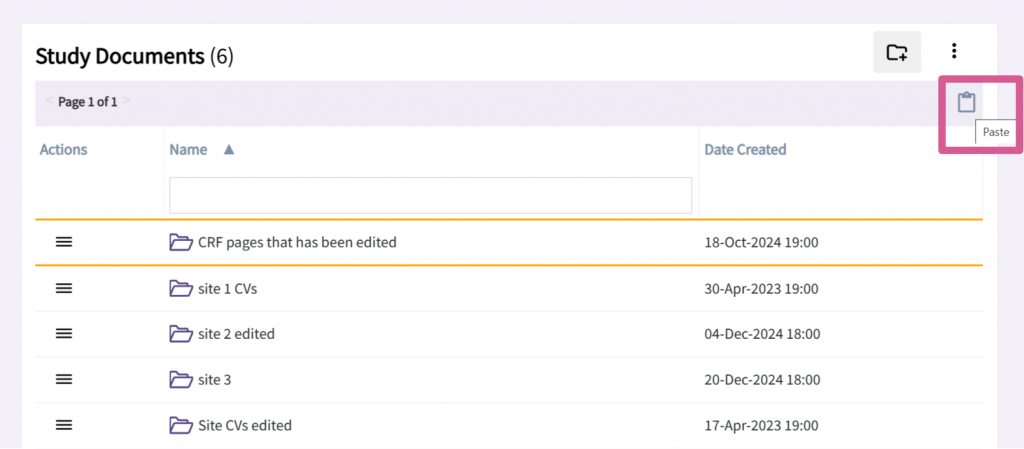Open actions menu for site 3 row
The image size is (1024, 449).
[63, 379]
